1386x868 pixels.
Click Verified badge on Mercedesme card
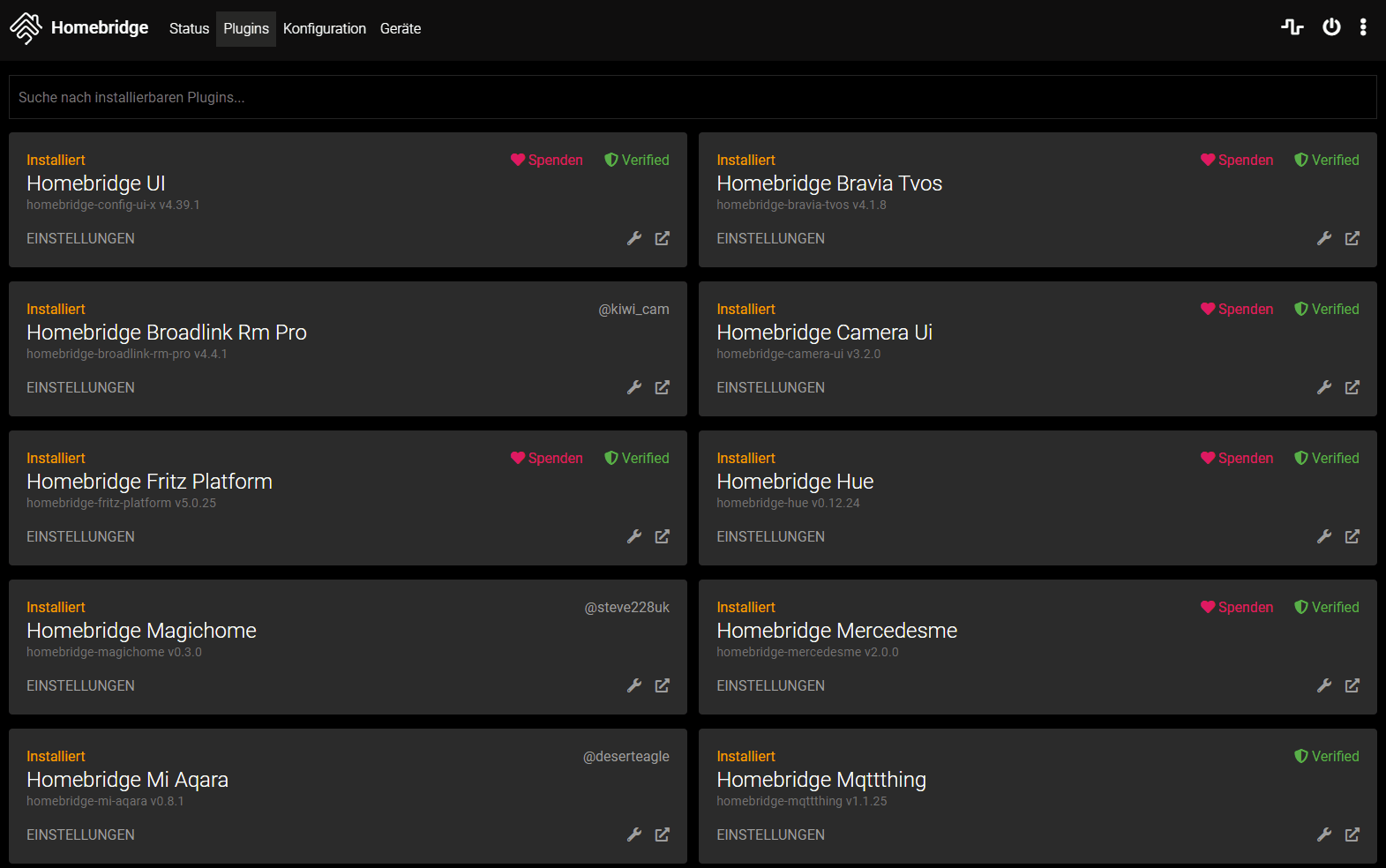(1326, 607)
